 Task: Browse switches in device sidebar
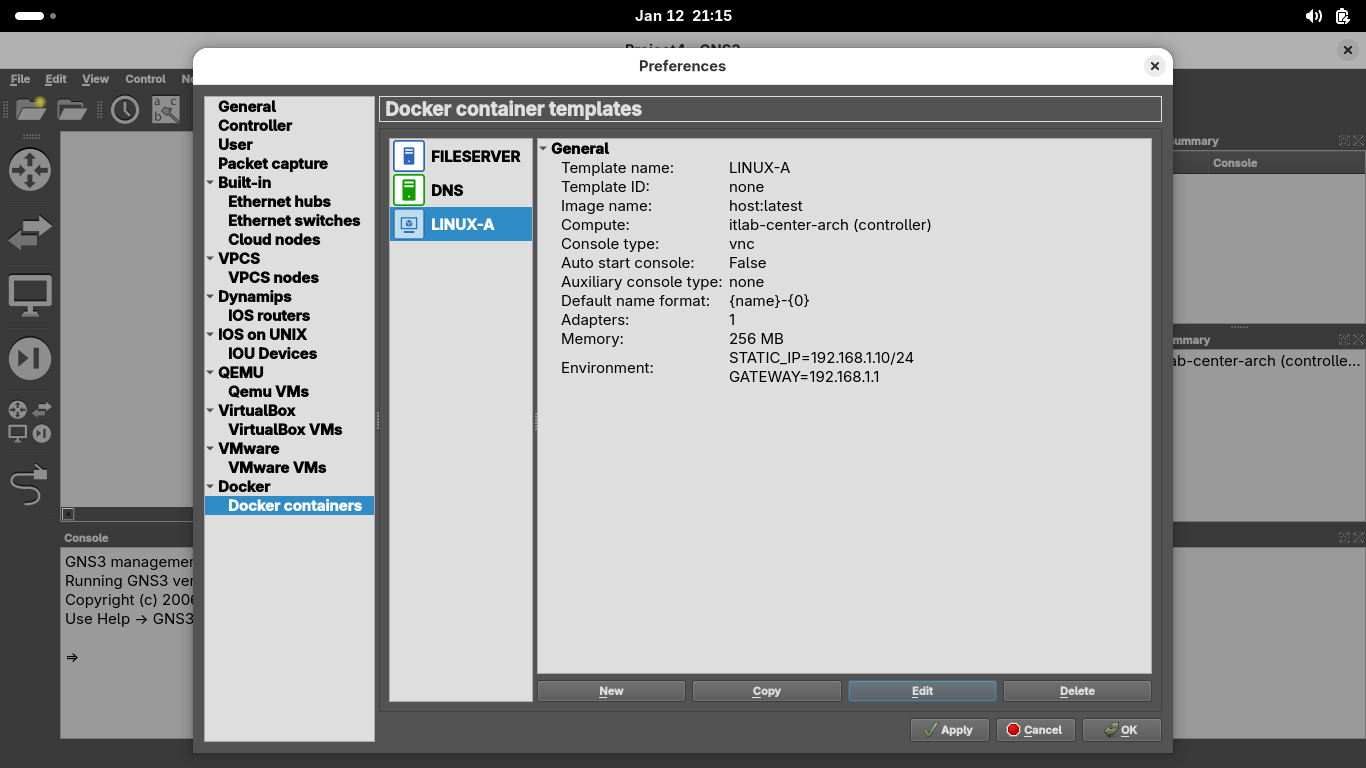30,233
